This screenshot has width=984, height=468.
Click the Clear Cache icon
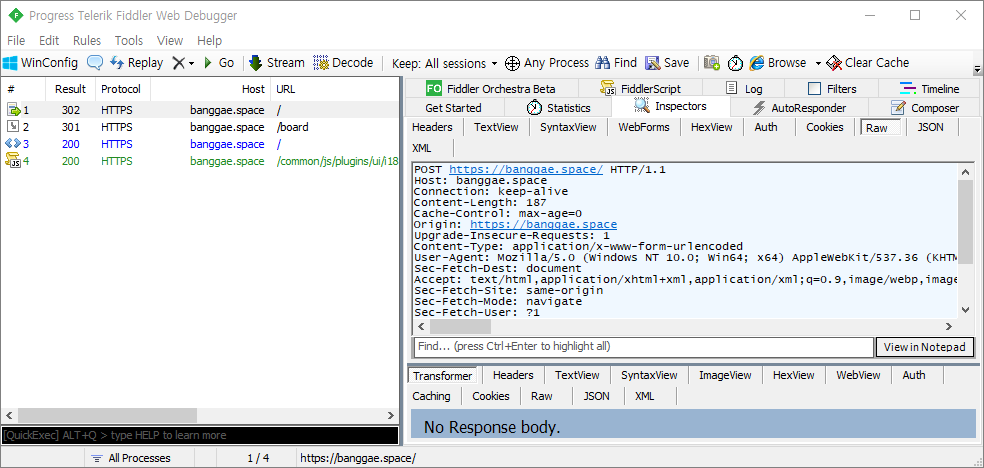[x=834, y=63]
